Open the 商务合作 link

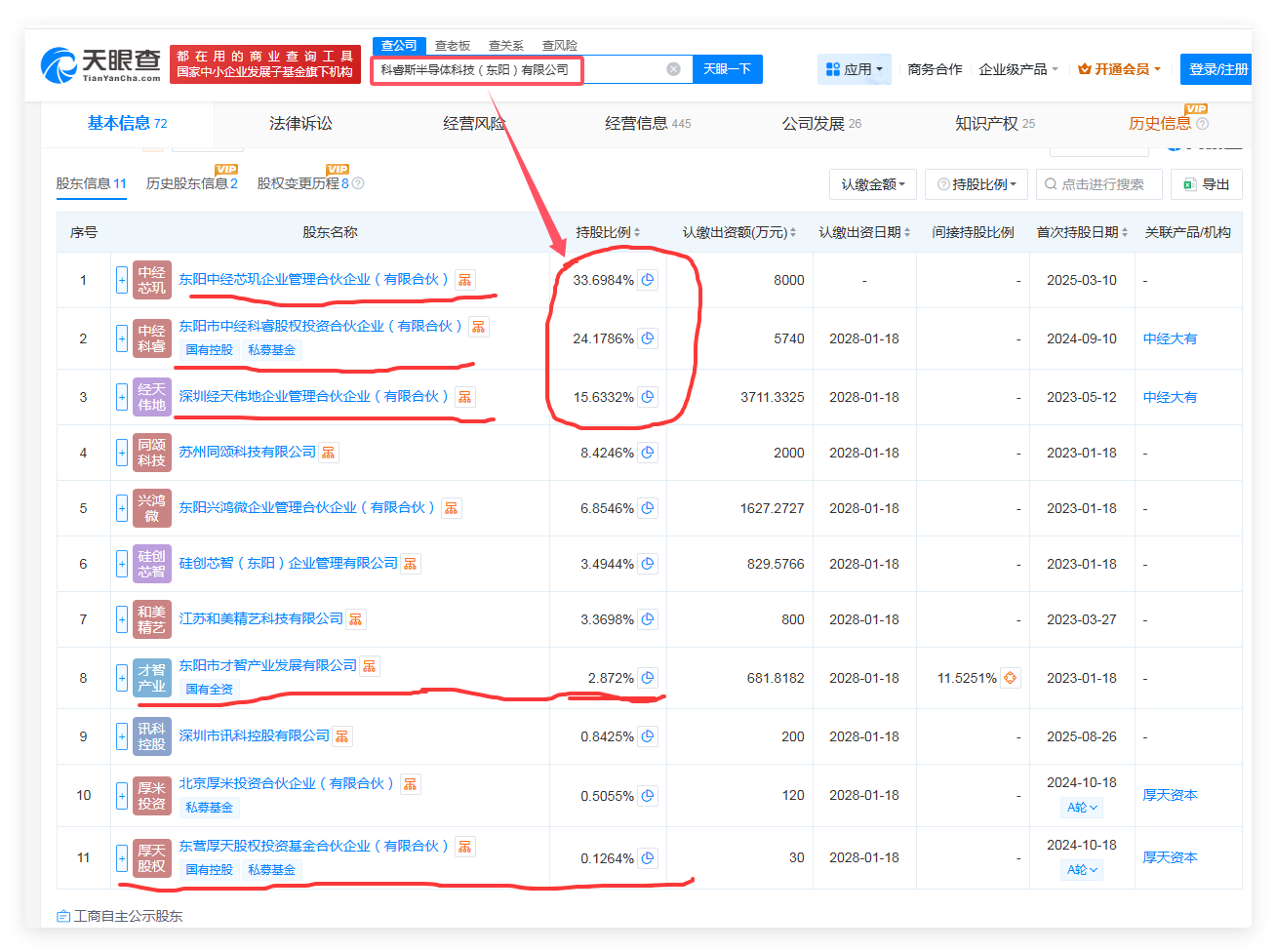click(x=935, y=69)
